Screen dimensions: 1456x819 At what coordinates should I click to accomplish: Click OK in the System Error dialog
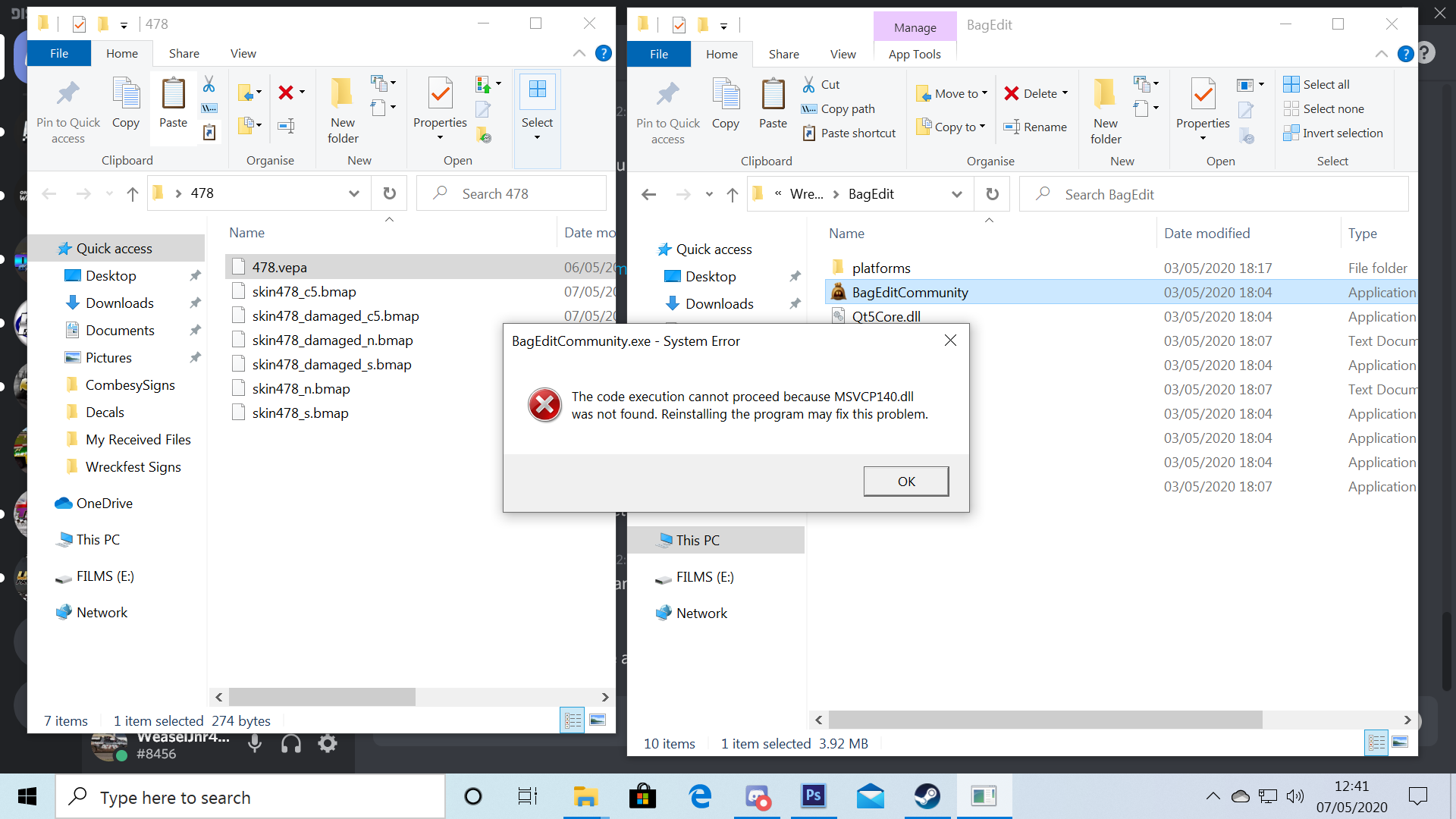pyautogui.click(x=905, y=482)
